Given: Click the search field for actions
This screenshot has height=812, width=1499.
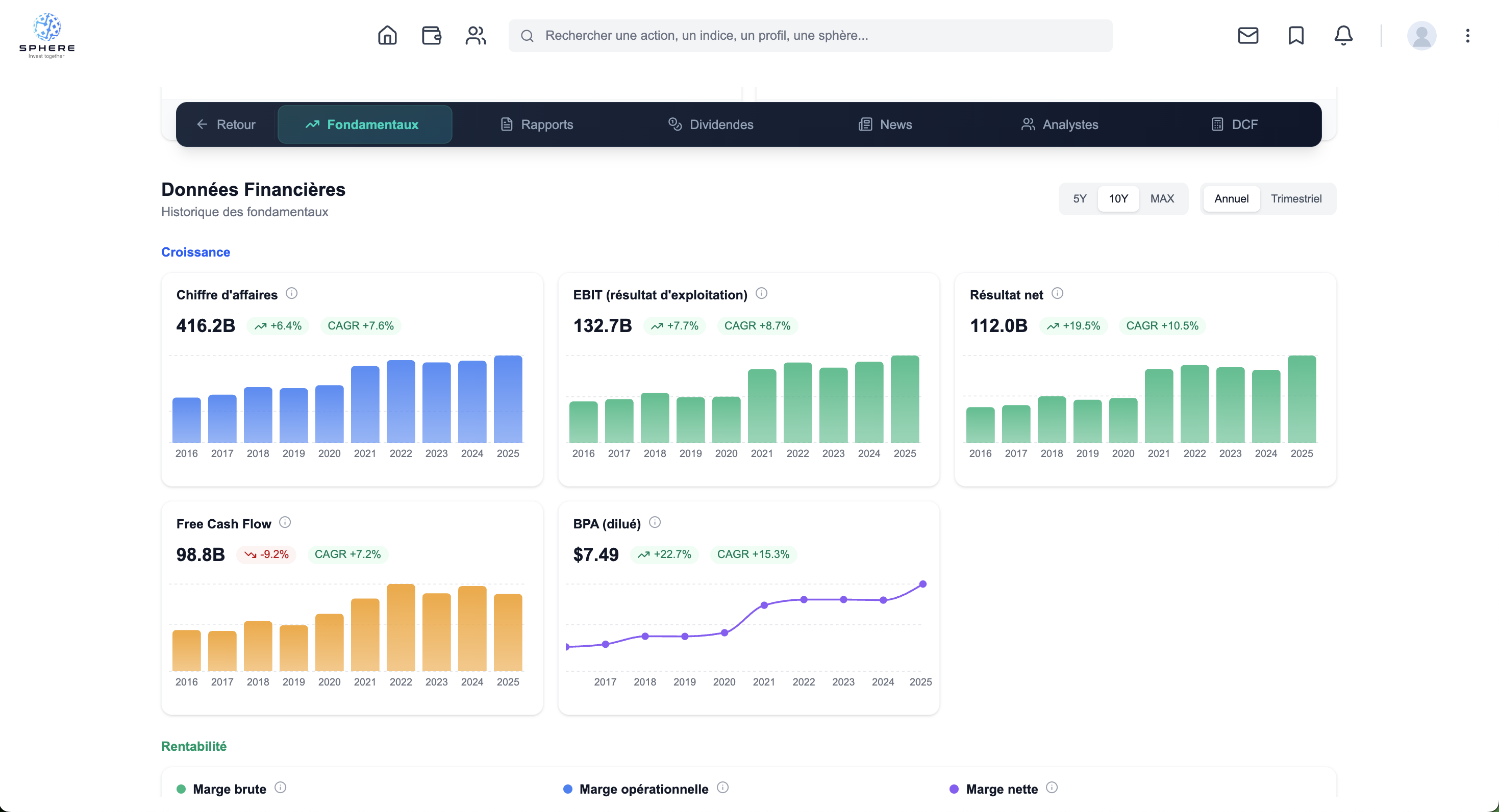Looking at the screenshot, I should click(x=810, y=36).
